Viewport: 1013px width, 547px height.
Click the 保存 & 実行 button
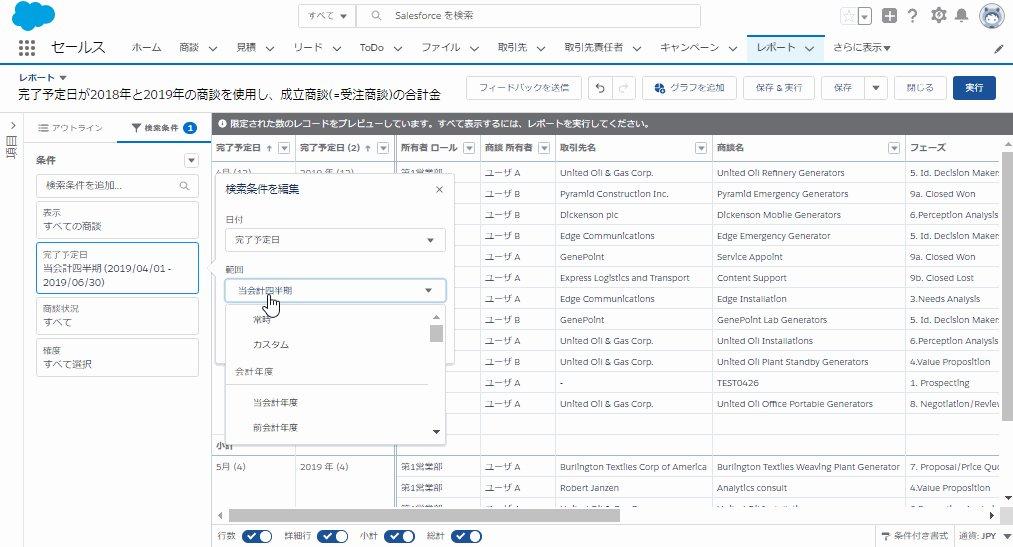[x=778, y=88]
